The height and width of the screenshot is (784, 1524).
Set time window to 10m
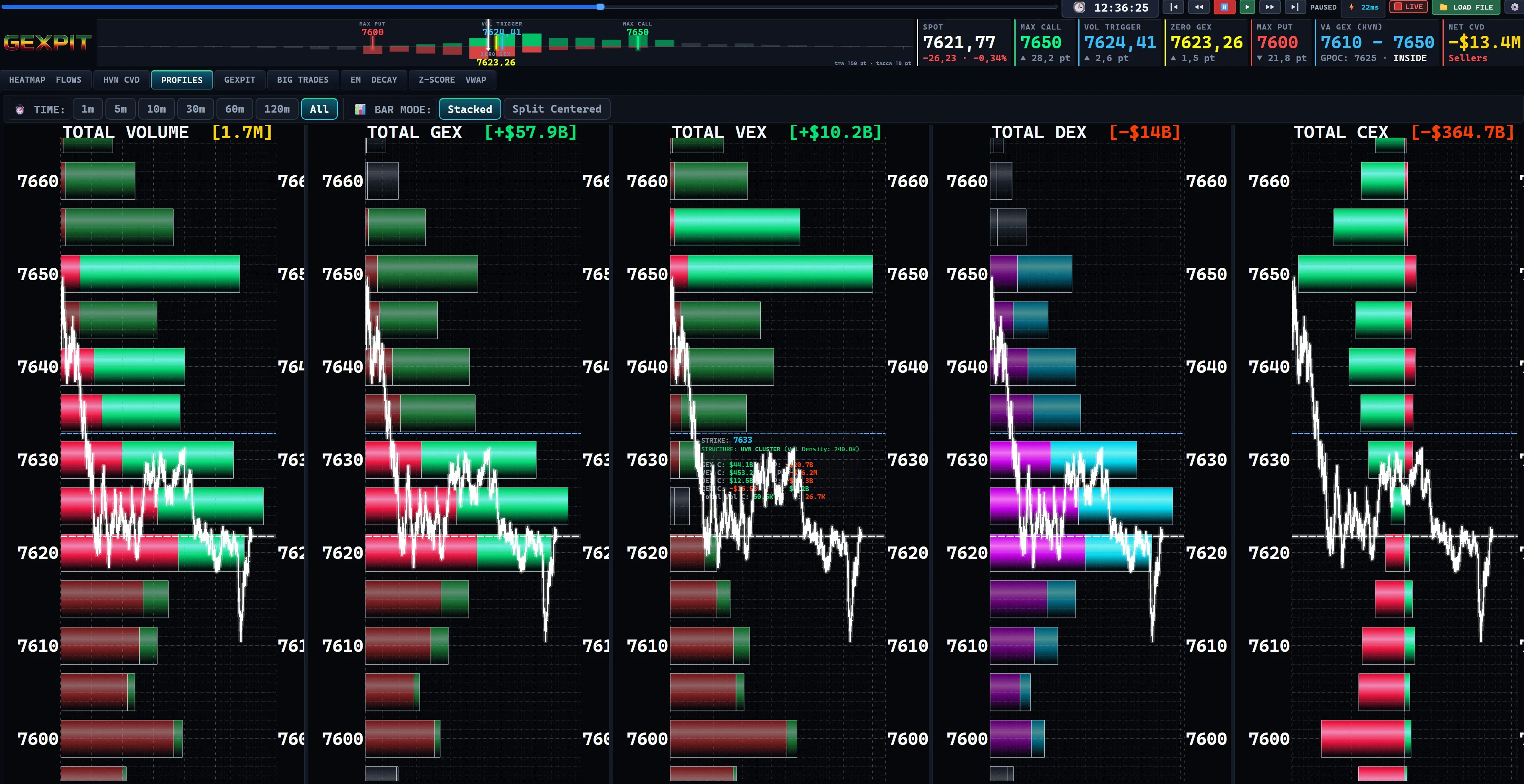coord(156,109)
